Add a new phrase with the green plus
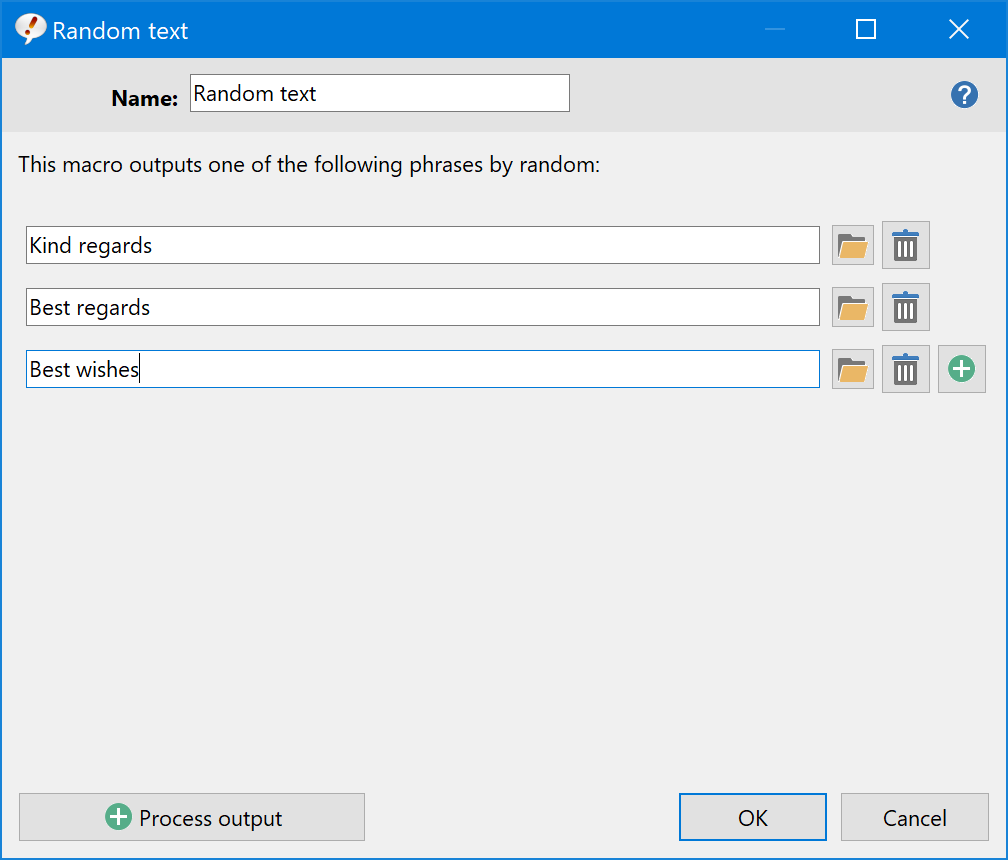This screenshot has width=1008, height=860. 961,370
